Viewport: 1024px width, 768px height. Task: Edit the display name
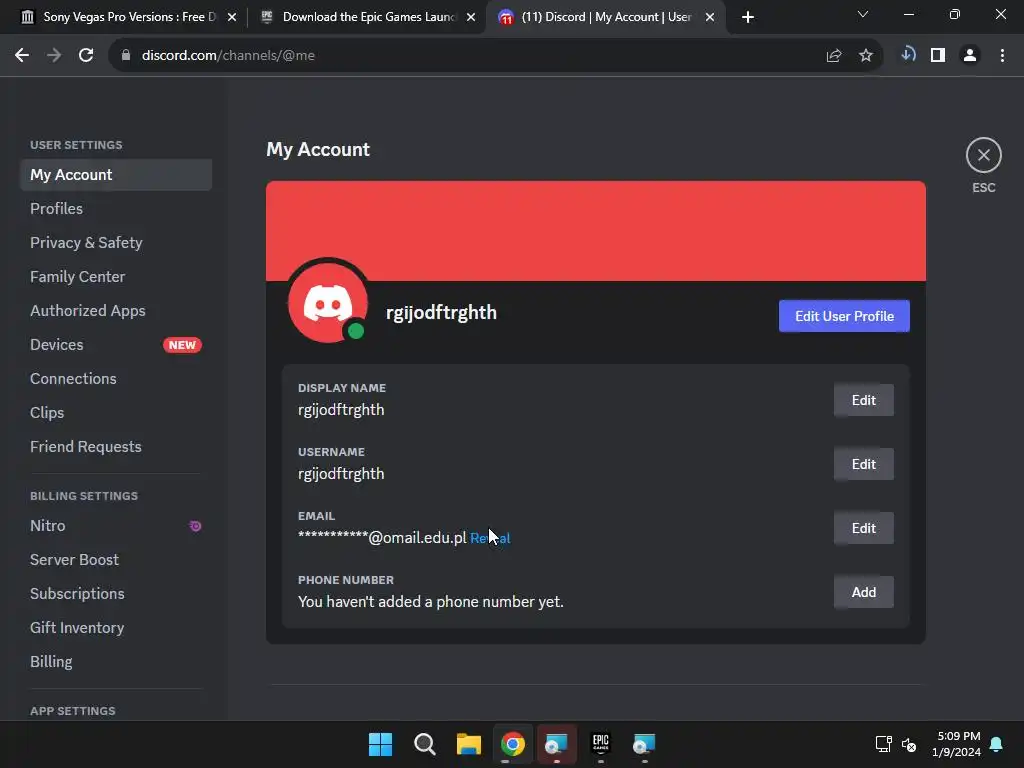(863, 400)
